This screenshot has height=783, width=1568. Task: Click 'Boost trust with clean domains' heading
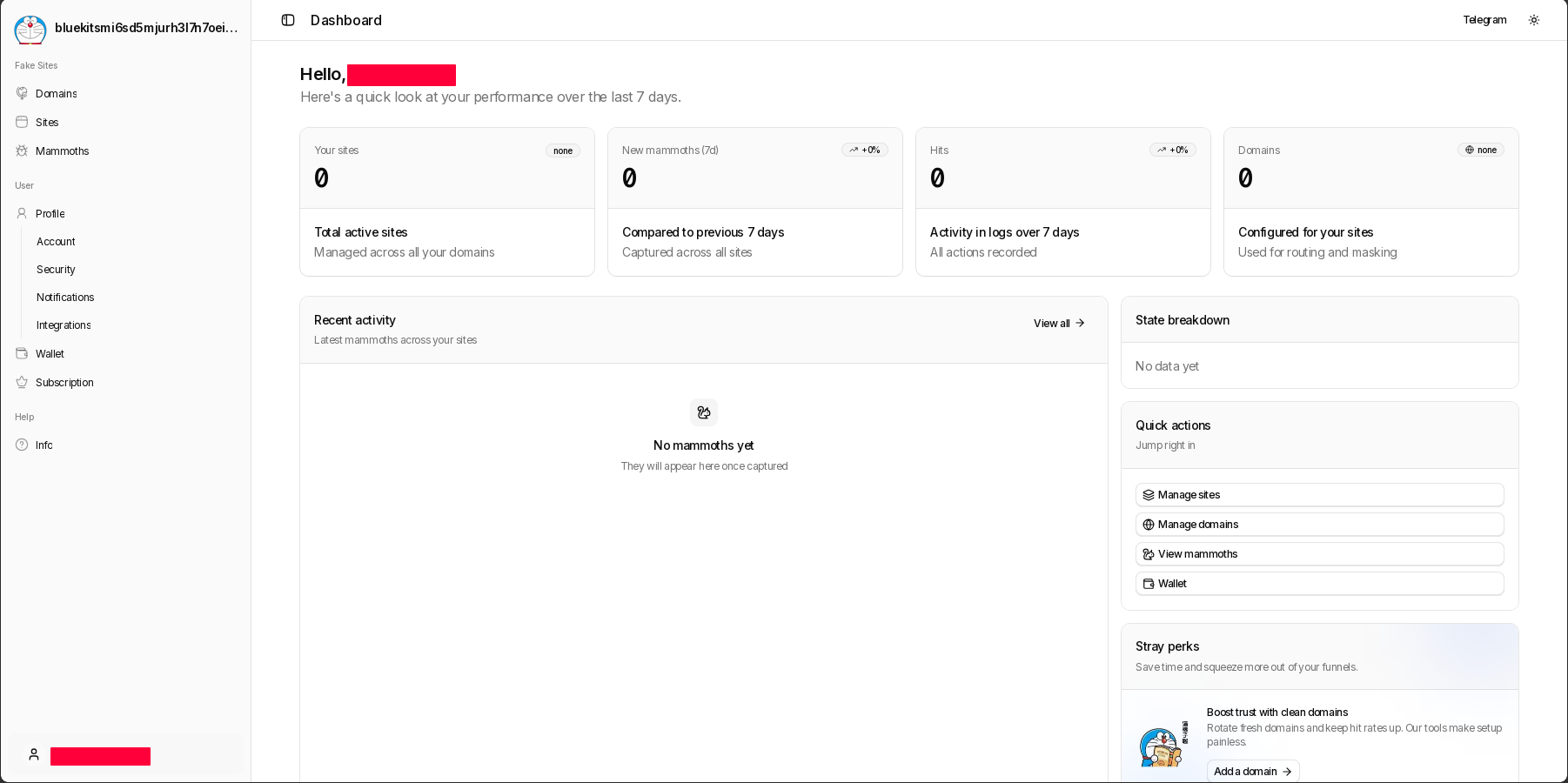click(1277, 713)
